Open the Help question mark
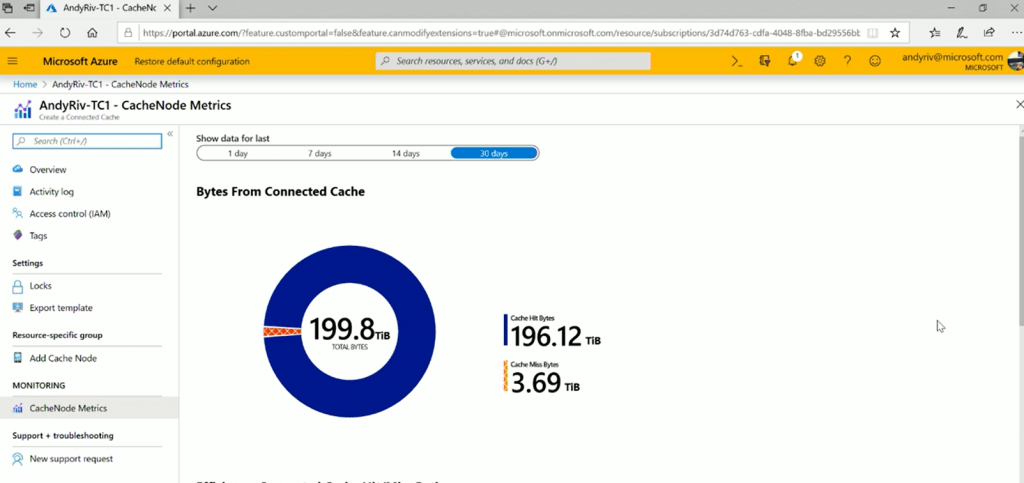1024x483 pixels. pyautogui.click(x=847, y=61)
